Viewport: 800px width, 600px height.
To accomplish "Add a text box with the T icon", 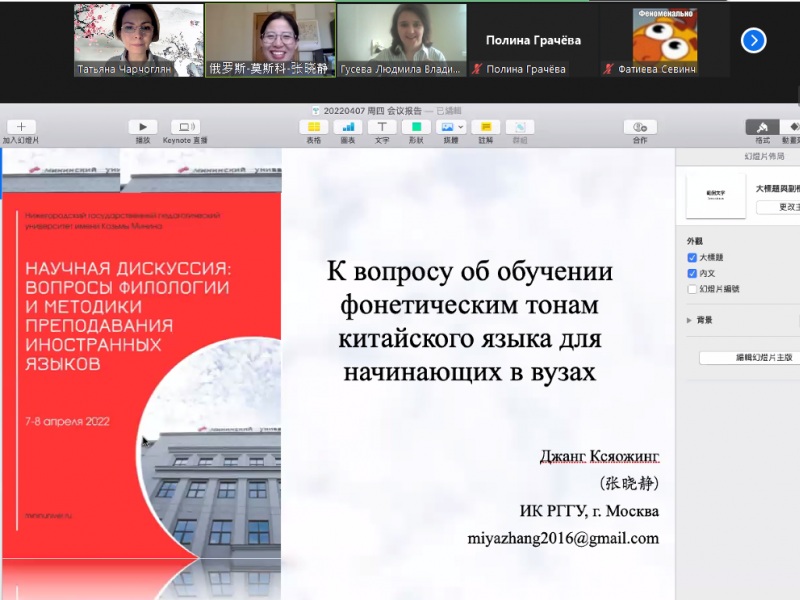I will (x=382, y=127).
